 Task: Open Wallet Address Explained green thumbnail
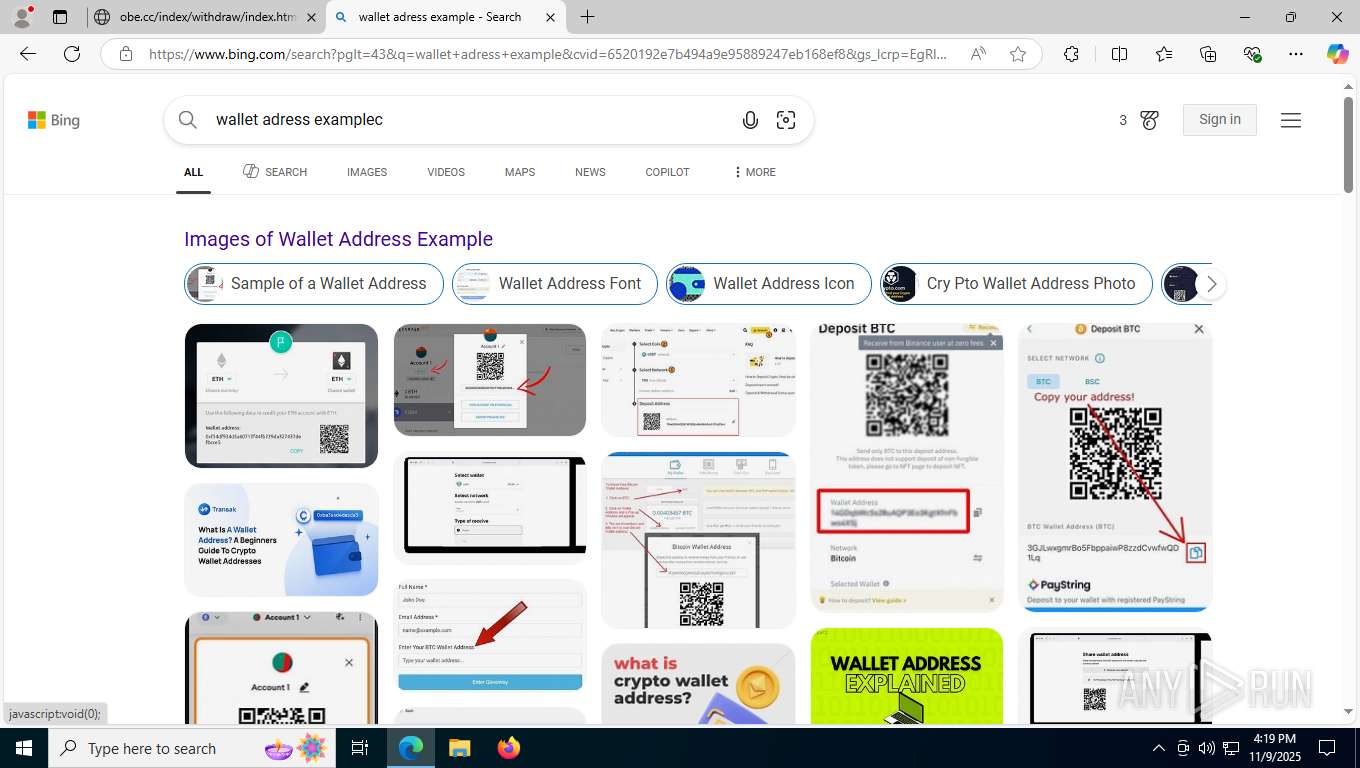tap(907, 676)
